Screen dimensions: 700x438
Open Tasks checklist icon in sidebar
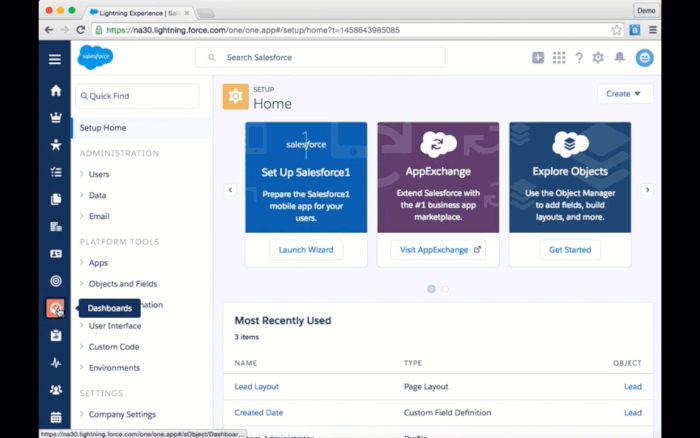point(56,172)
